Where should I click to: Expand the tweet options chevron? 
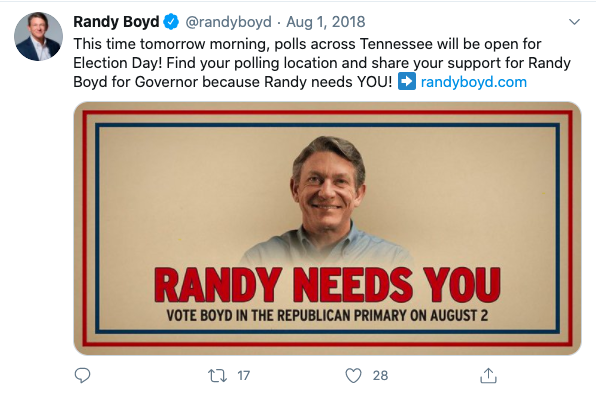click(x=574, y=22)
